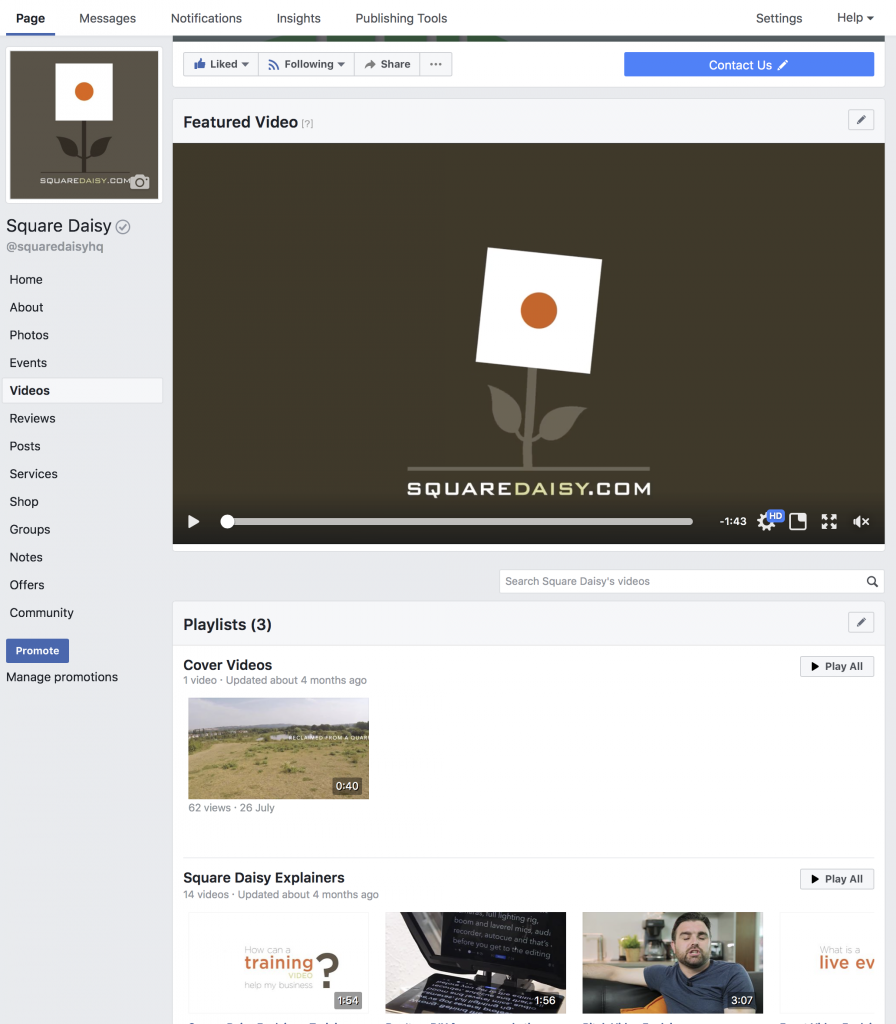Viewport: 896px width, 1024px height.
Task: Open Services in the sidebar
Action: click(x=33, y=473)
